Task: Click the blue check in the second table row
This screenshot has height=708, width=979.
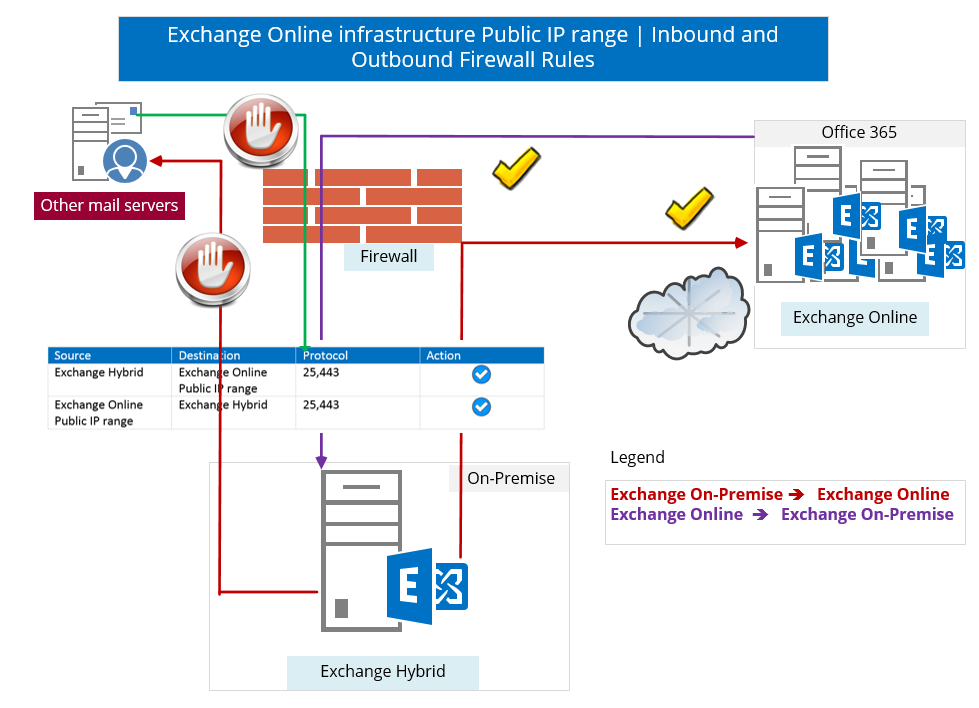Action: [x=481, y=407]
